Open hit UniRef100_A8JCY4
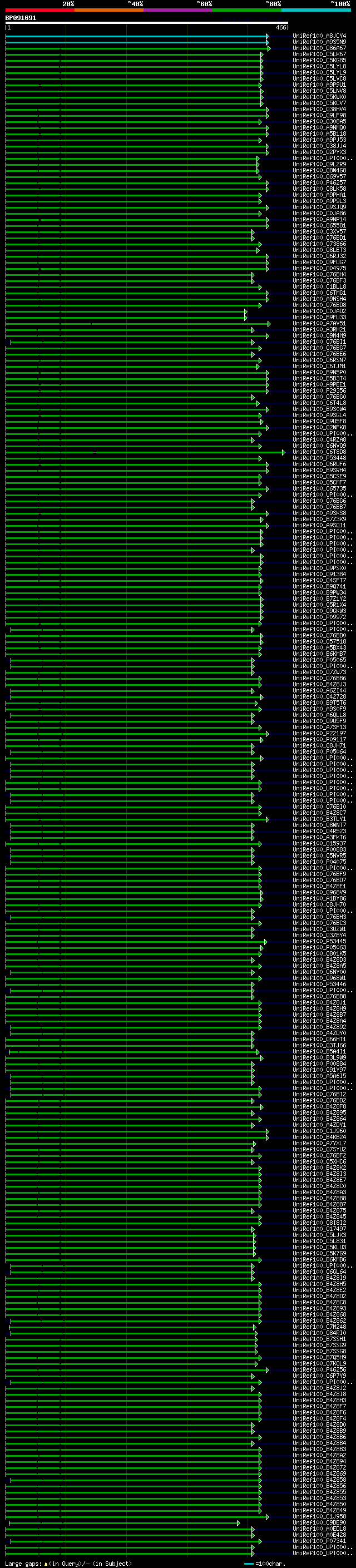356x1568 pixels. coord(319,36)
